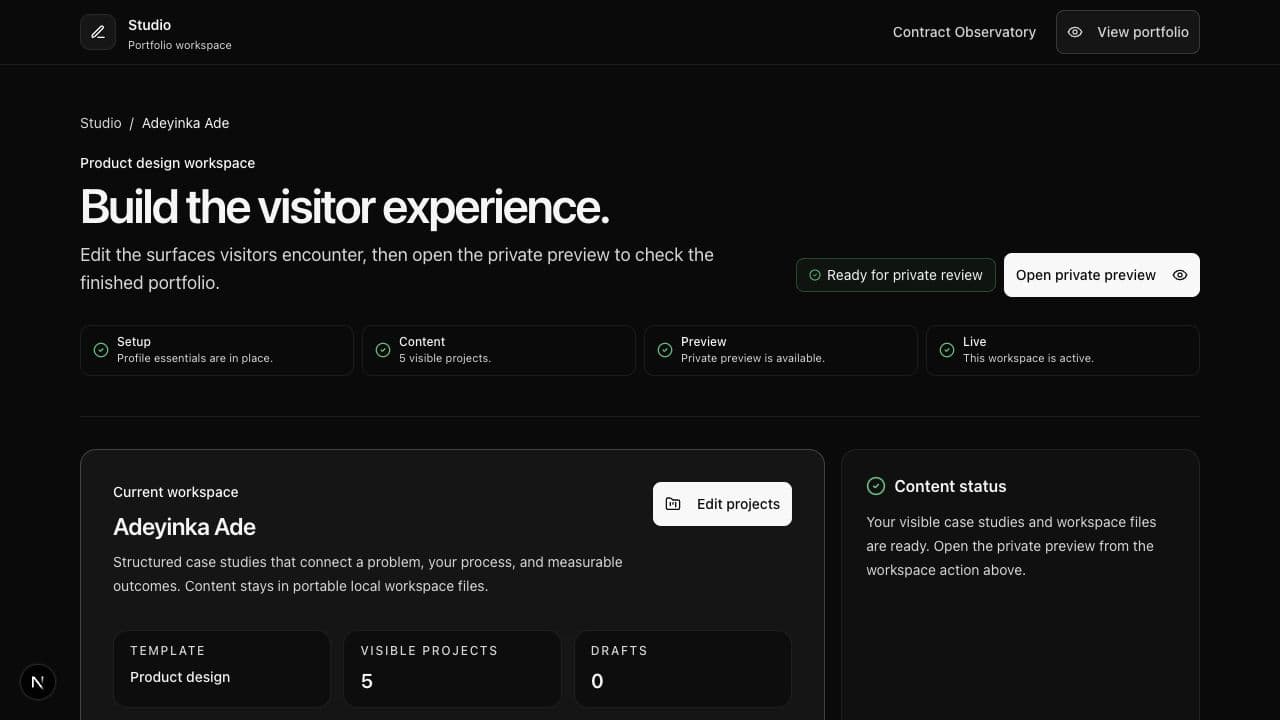
Task: Click the Edit projects button
Action: 722,504
